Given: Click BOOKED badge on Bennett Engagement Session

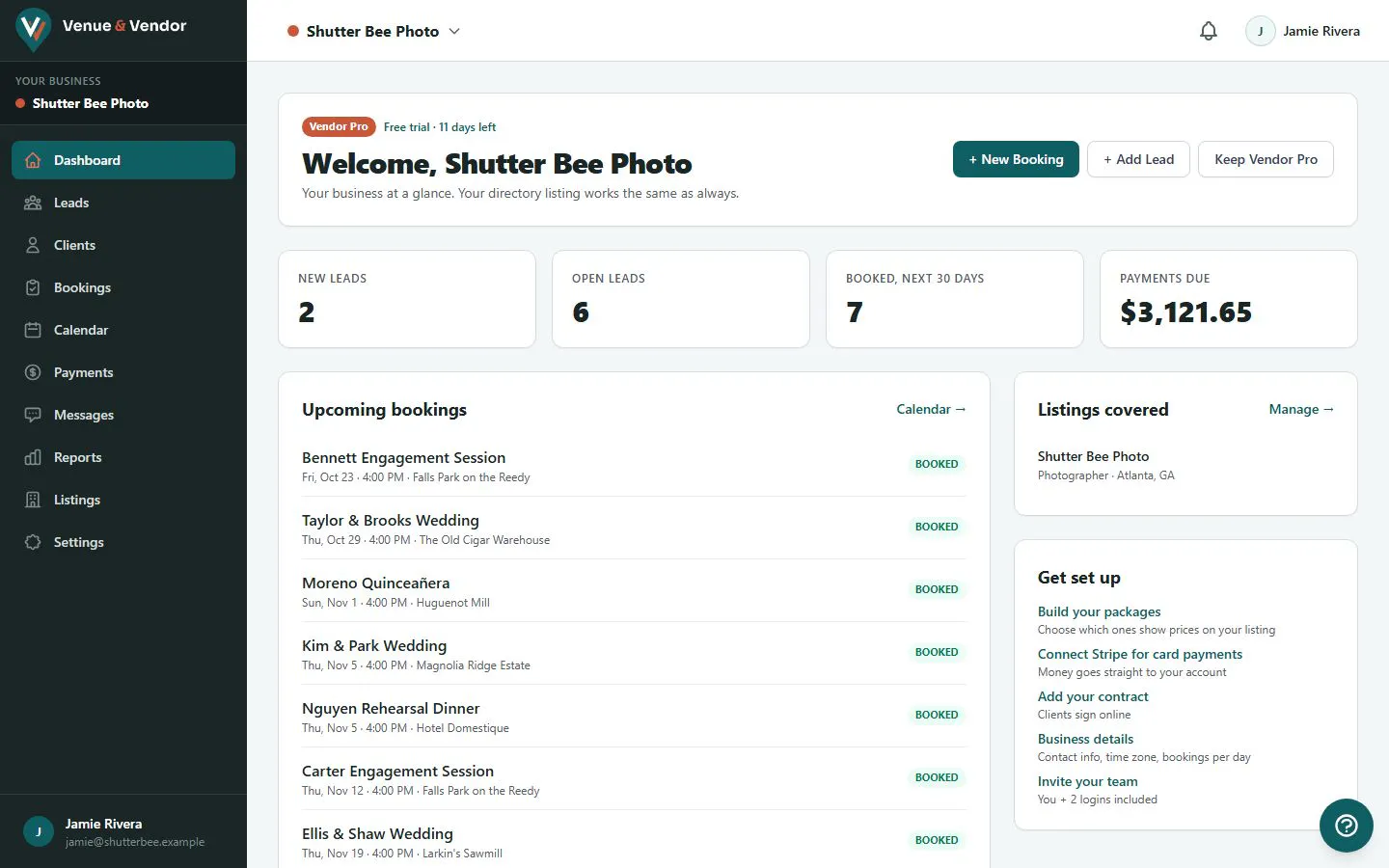Looking at the screenshot, I should tap(937, 464).
